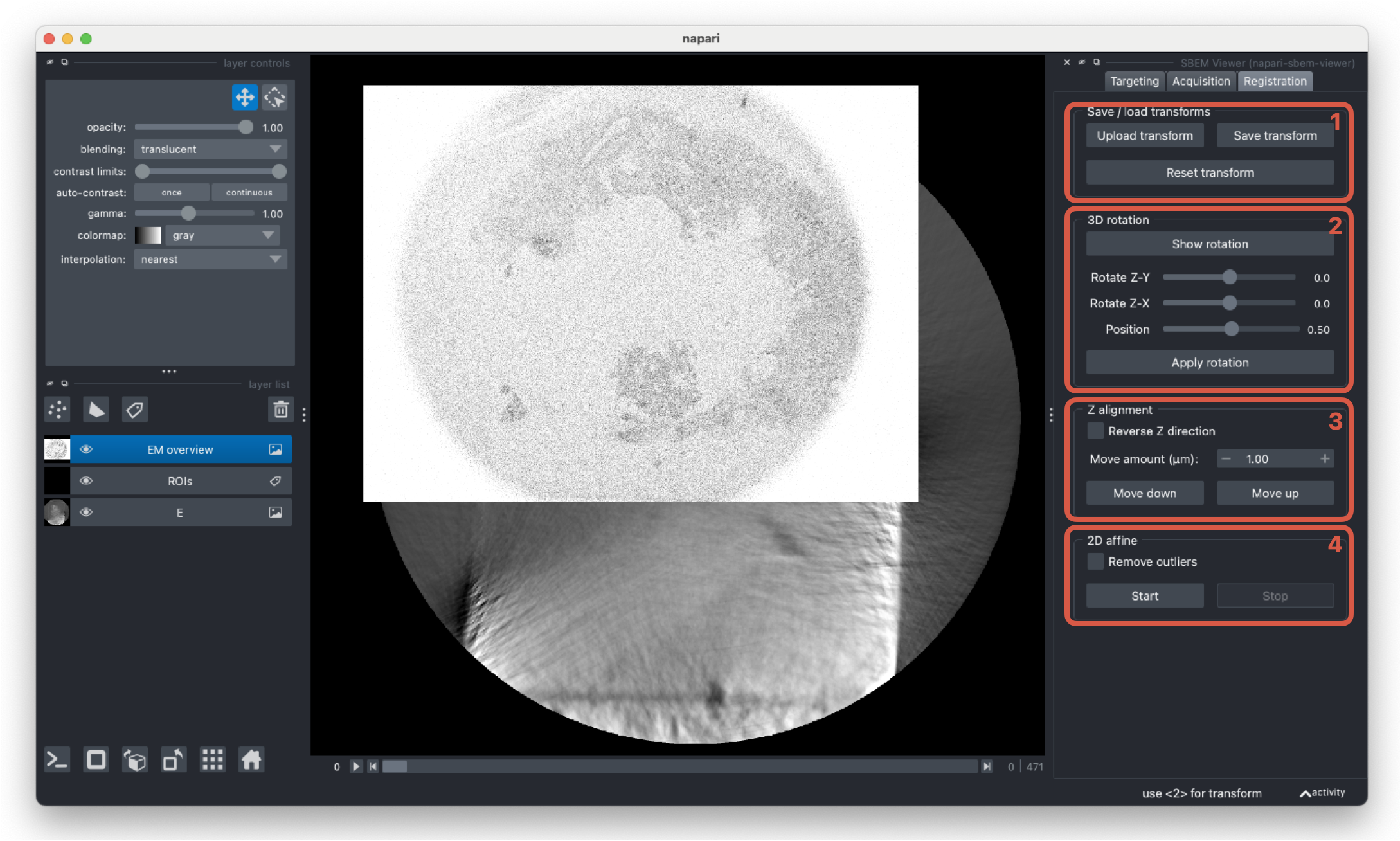Close the SBEM Viewer dock panel
Screen dimensions: 1400x841
[x=1067, y=62]
